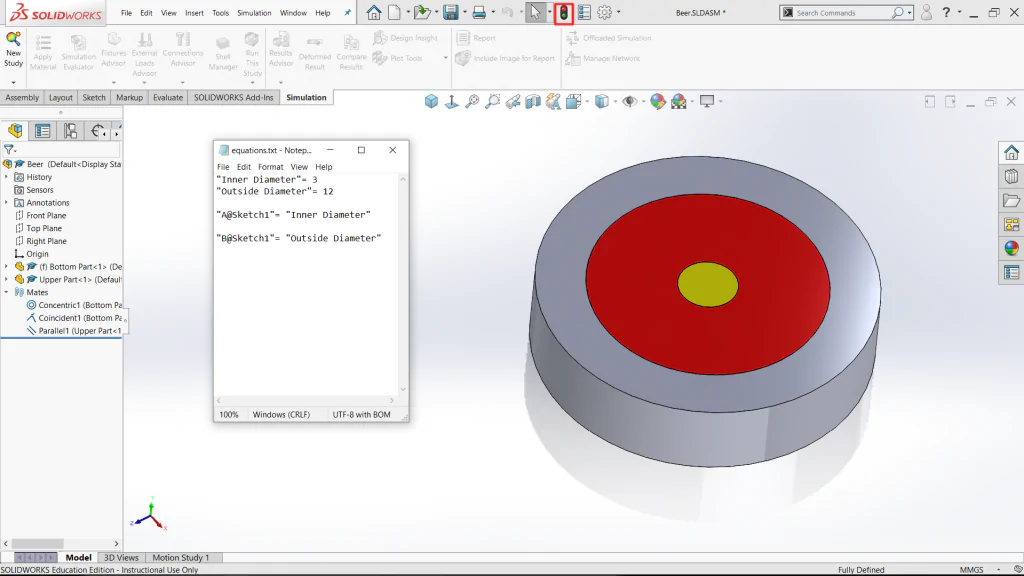Expand the History tree node
This screenshot has width=1024, height=576.
pyautogui.click(x=7, y=177)
